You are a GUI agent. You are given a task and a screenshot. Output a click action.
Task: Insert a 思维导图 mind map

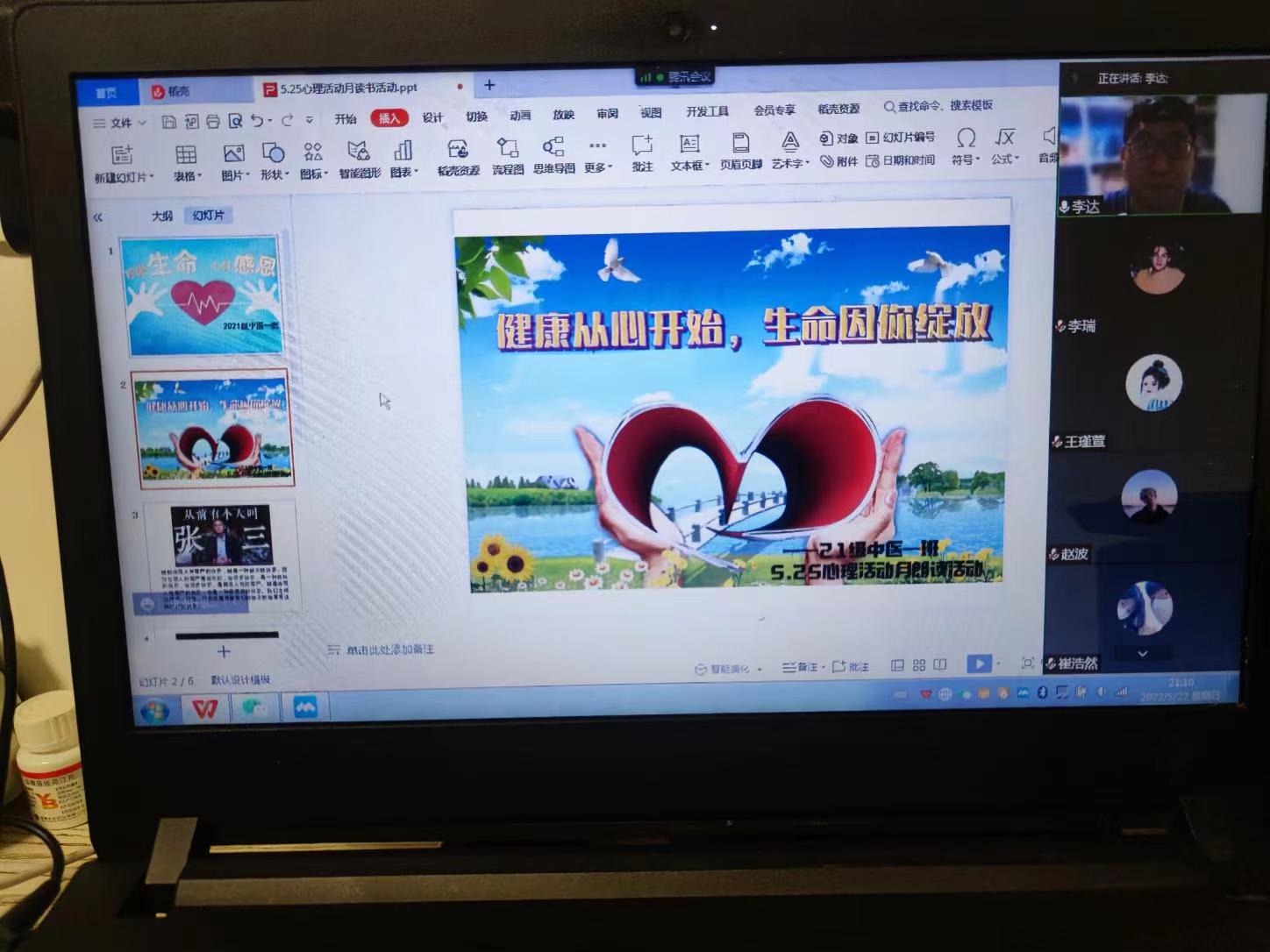tap(553, 157)
